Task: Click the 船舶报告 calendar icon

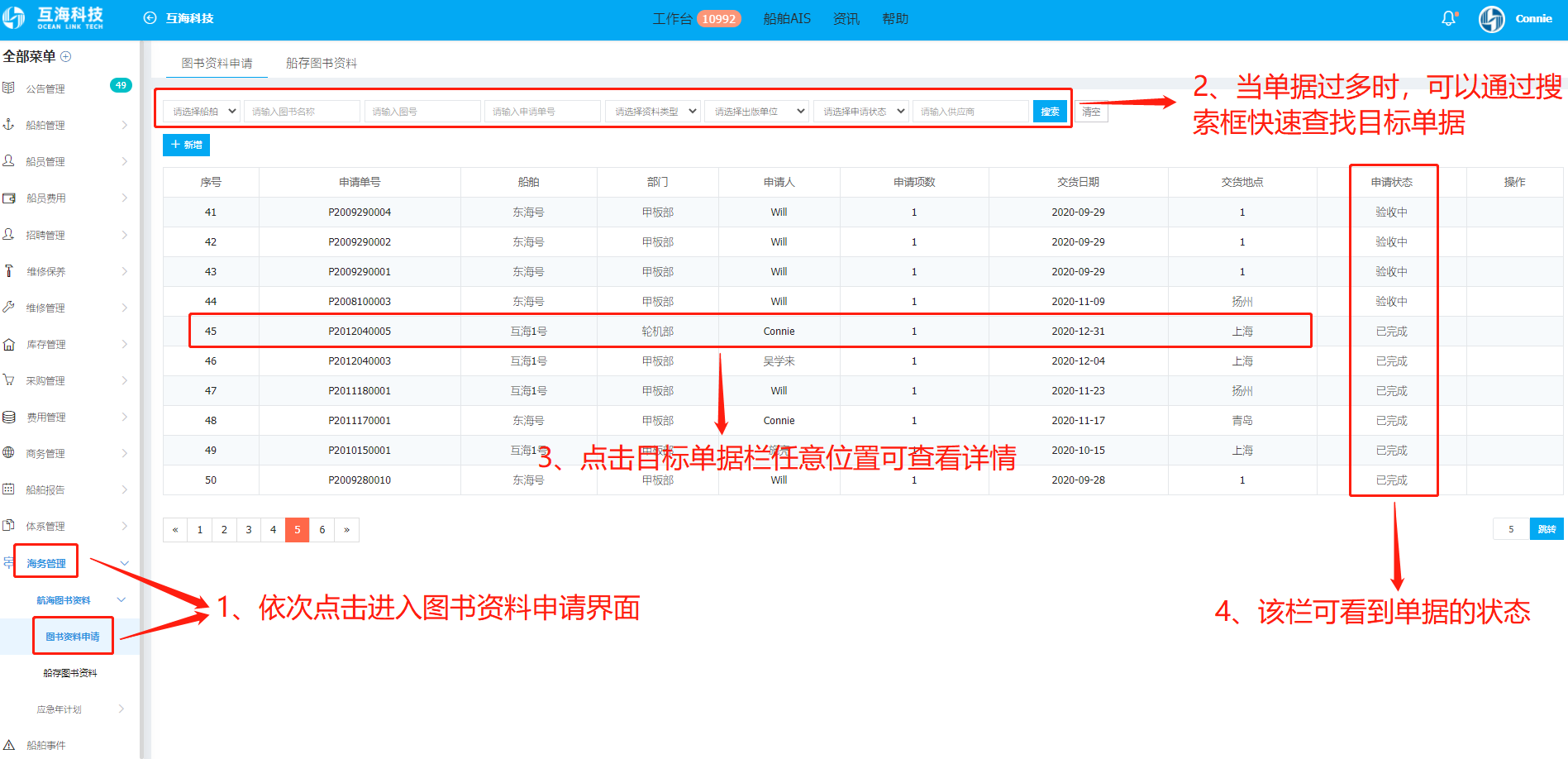Action: coord(9,489)
